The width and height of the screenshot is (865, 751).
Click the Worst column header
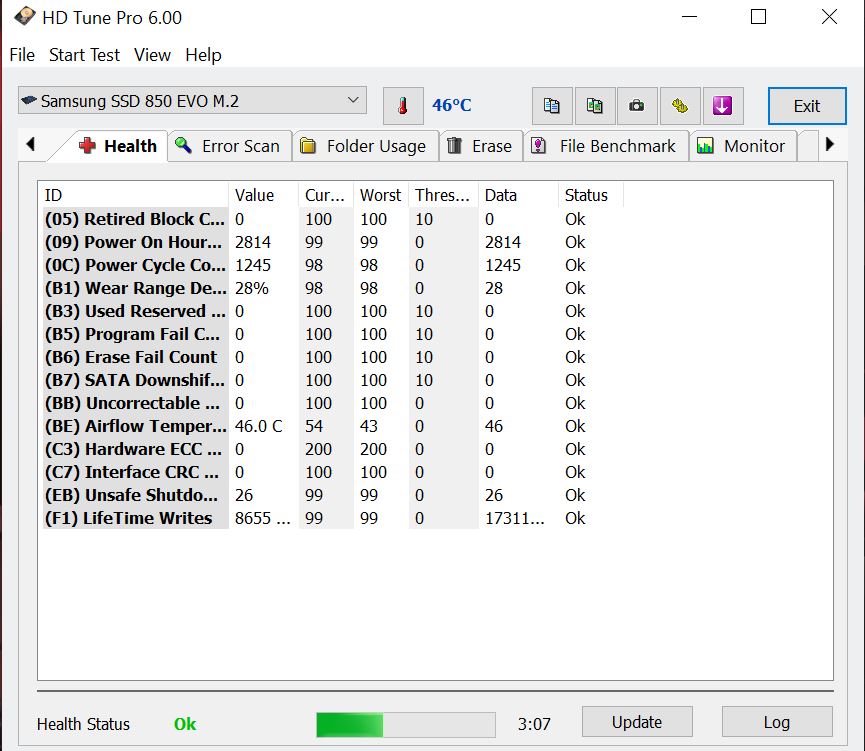click(x=381, y=195)
